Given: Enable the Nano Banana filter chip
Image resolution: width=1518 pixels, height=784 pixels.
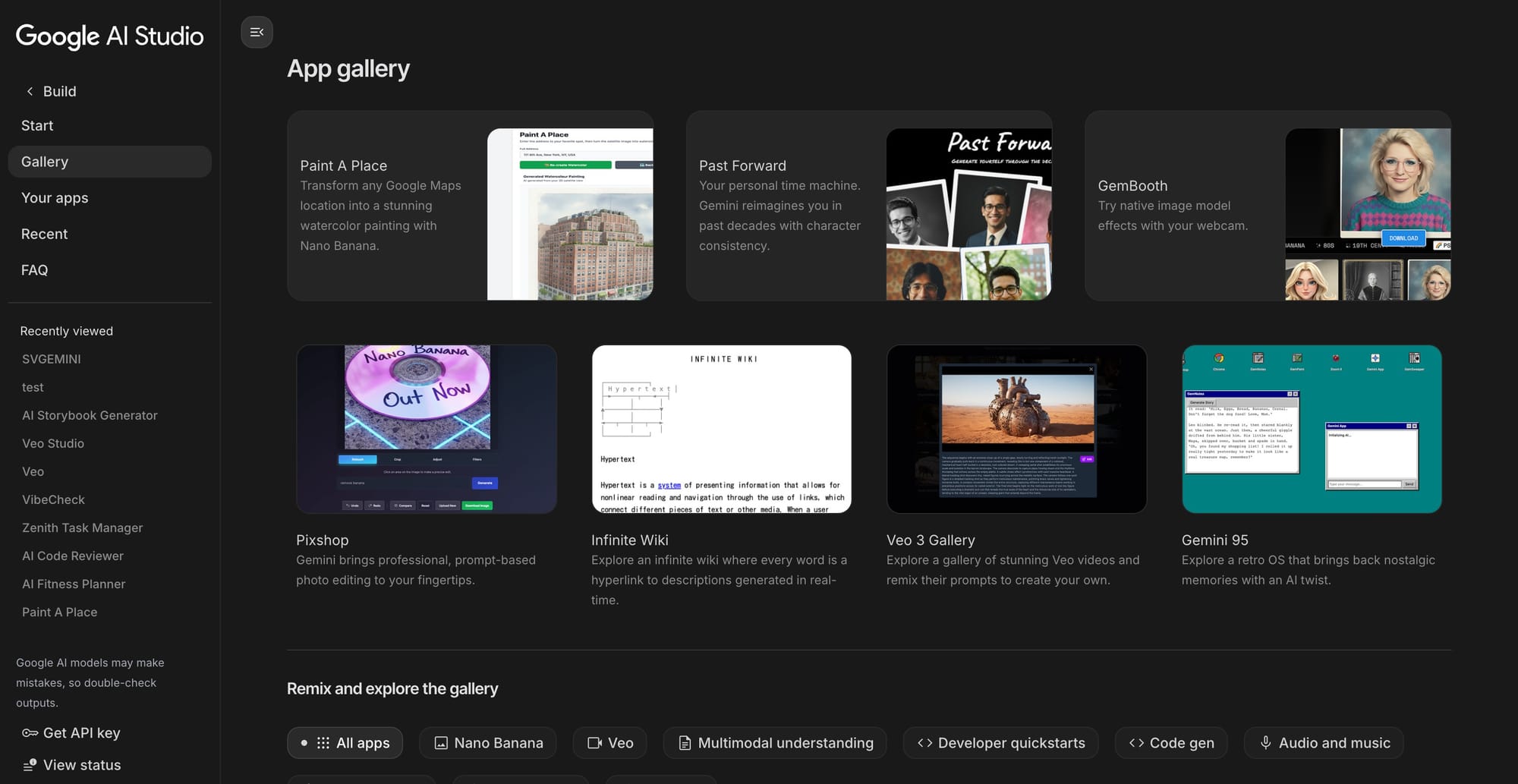Looking at the screenshot, I should (487, 742).
